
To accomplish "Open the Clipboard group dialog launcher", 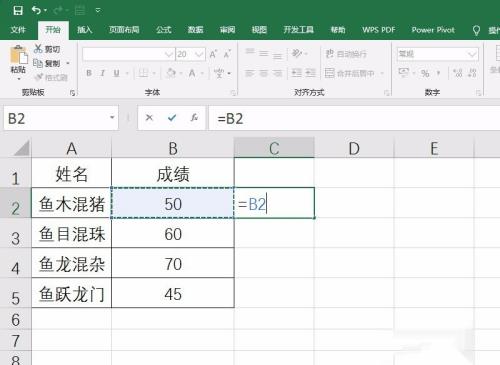I will [x=73, y=93].
